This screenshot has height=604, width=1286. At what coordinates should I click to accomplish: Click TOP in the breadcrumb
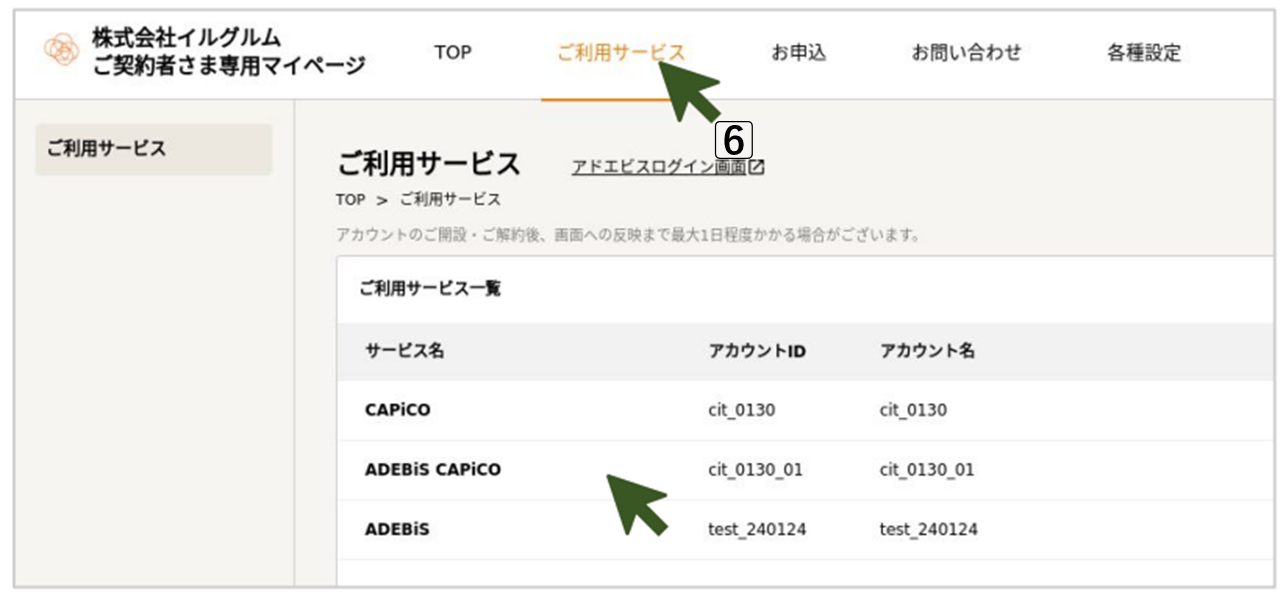[x=350, y=200]
